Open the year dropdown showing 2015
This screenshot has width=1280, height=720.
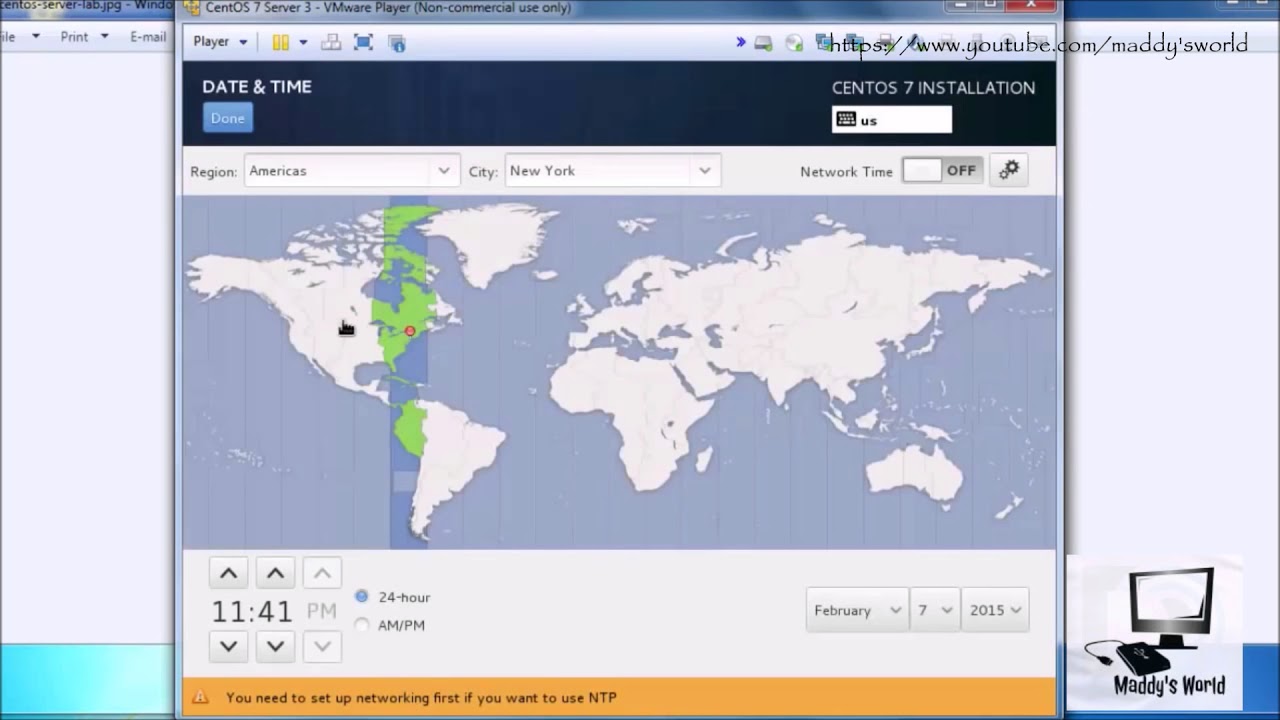coord(995,610)
